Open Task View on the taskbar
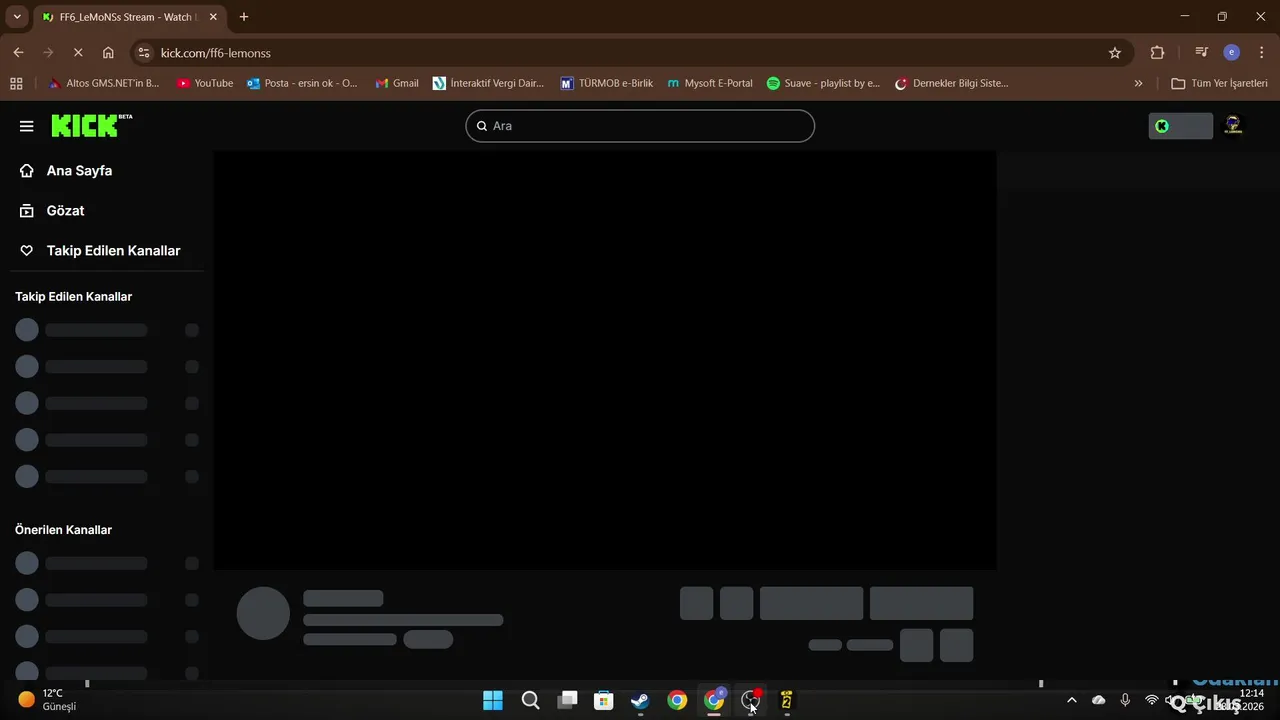The image size is (1280, 720). pyautogui.click(x=567, y=700)
